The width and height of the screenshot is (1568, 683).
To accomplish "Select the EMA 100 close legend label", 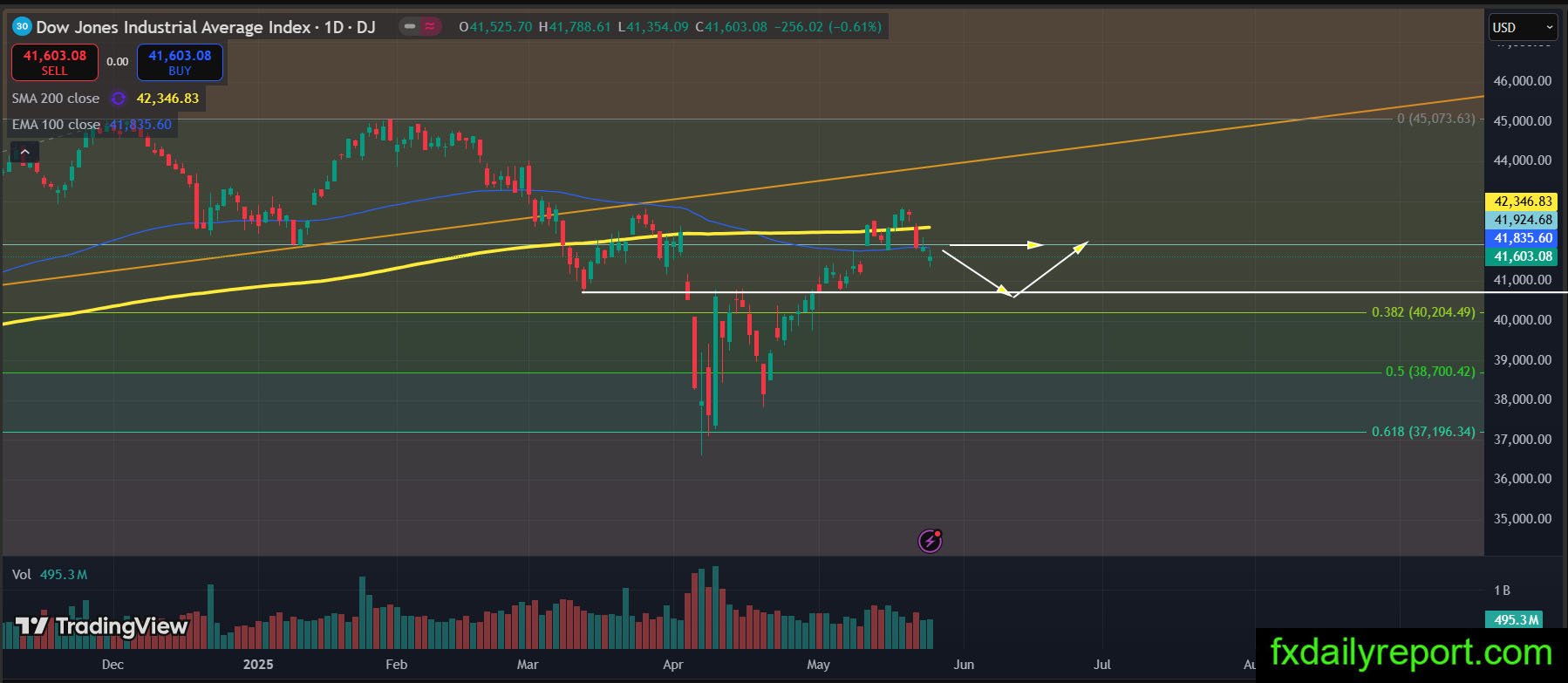I will click(x=56, y=125).
